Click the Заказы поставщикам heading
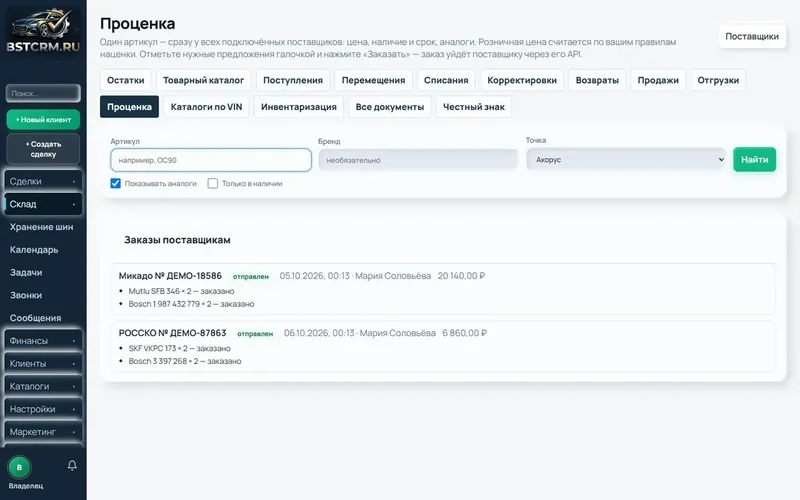The height and width of the screenshot is (500, 800). 178,240
